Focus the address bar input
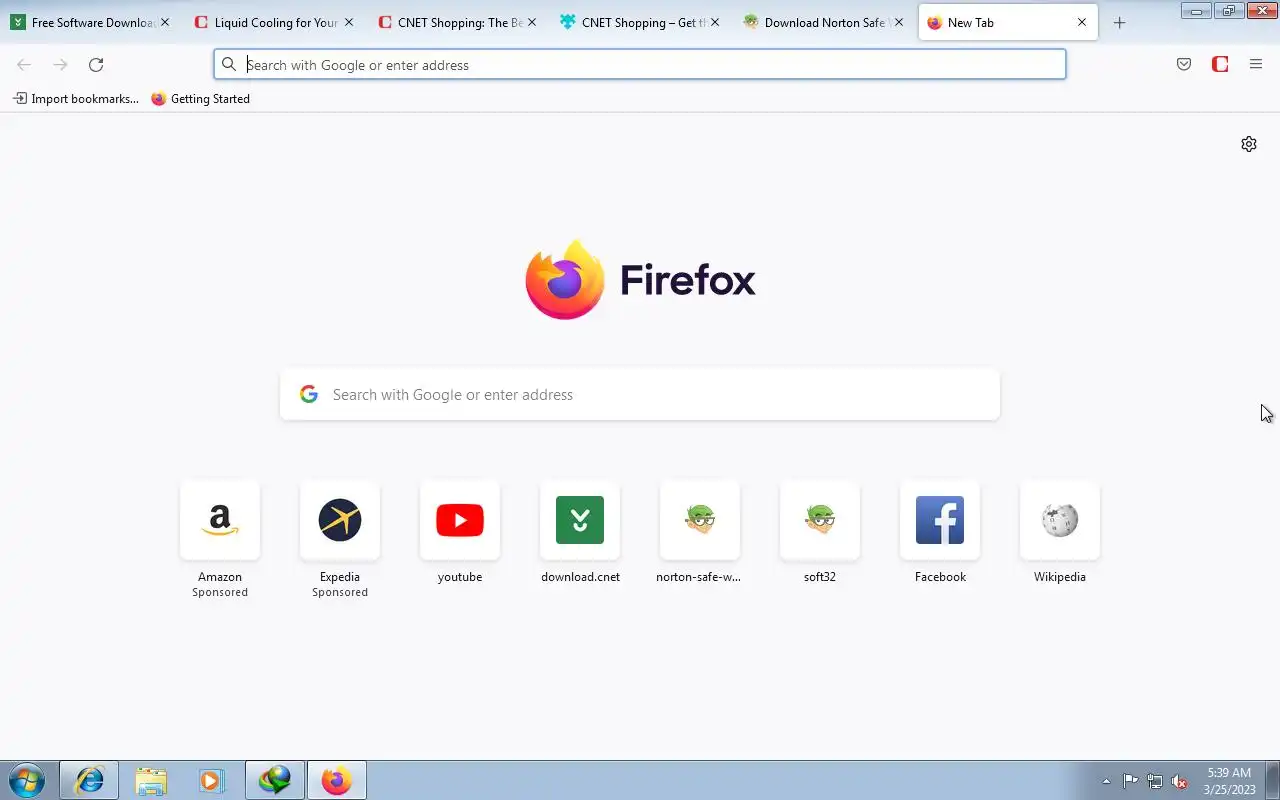 pos(640,64)
